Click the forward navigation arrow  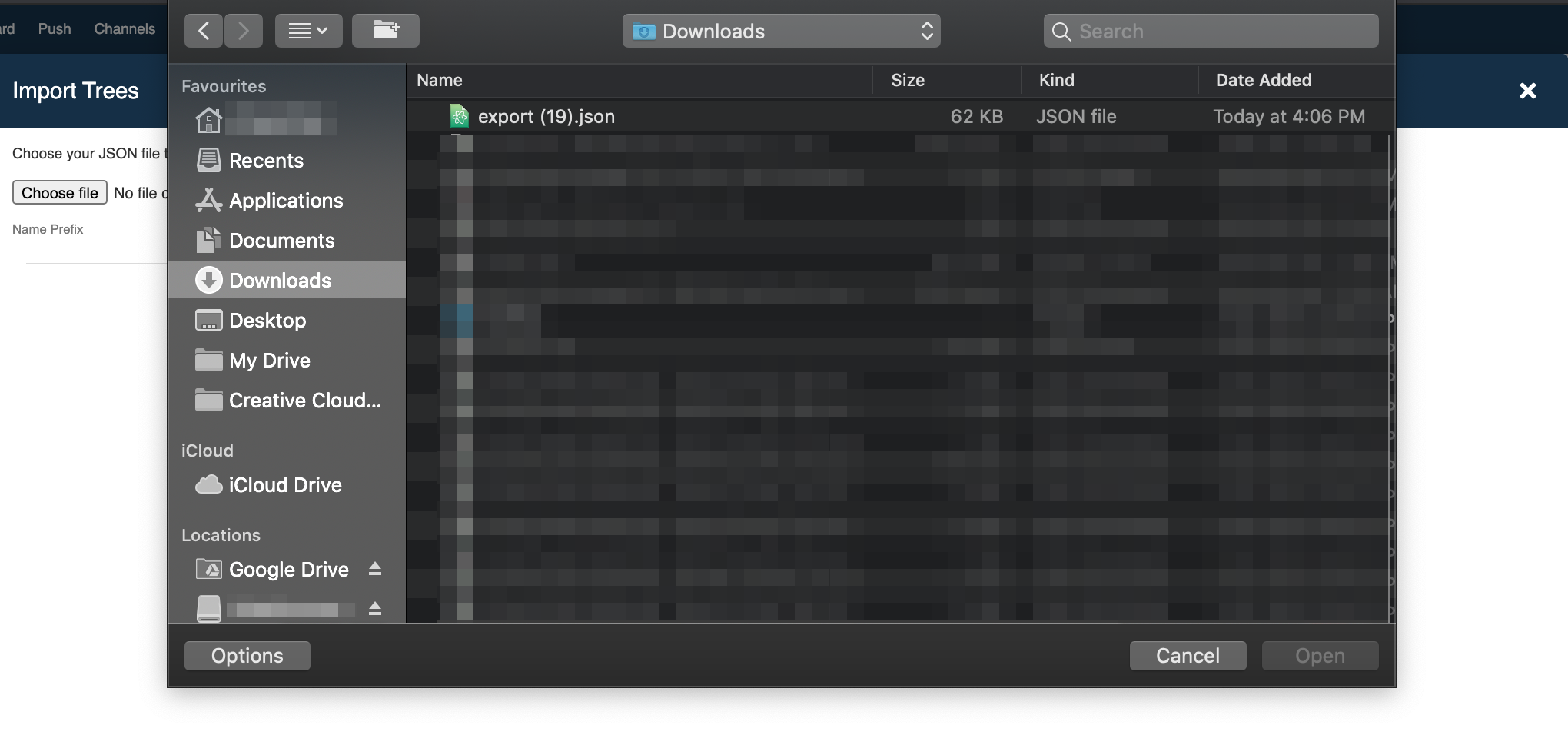(244, 31)
